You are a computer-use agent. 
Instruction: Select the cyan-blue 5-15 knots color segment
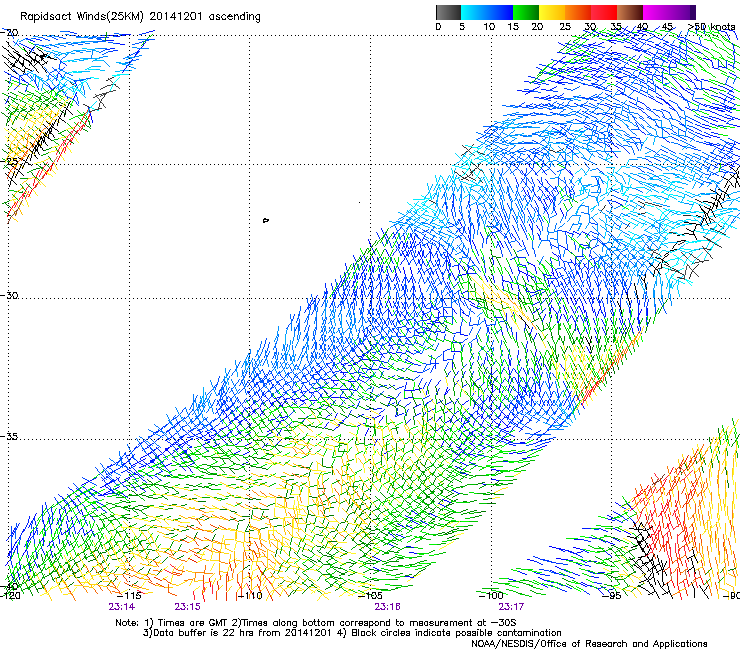[x=487, y=12]
